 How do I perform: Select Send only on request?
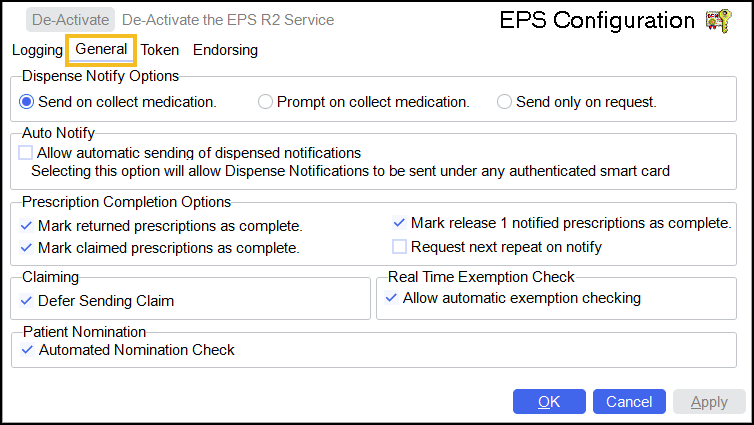click(x=504, y=102)
